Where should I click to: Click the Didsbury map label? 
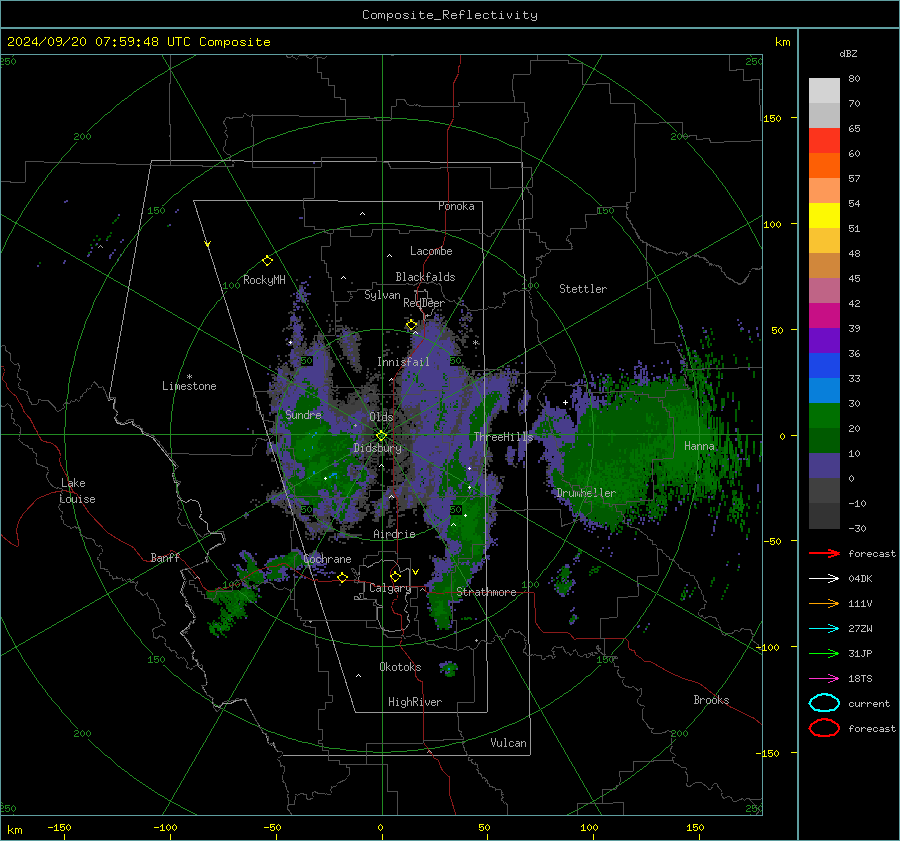pos(377,448)
